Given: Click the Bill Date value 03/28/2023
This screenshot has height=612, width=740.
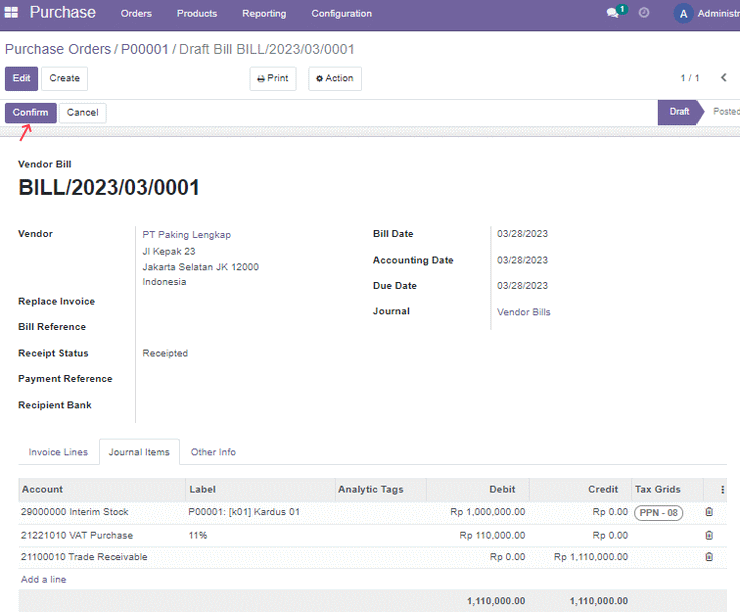Looking at the screenshot, I should click(522, 234).
